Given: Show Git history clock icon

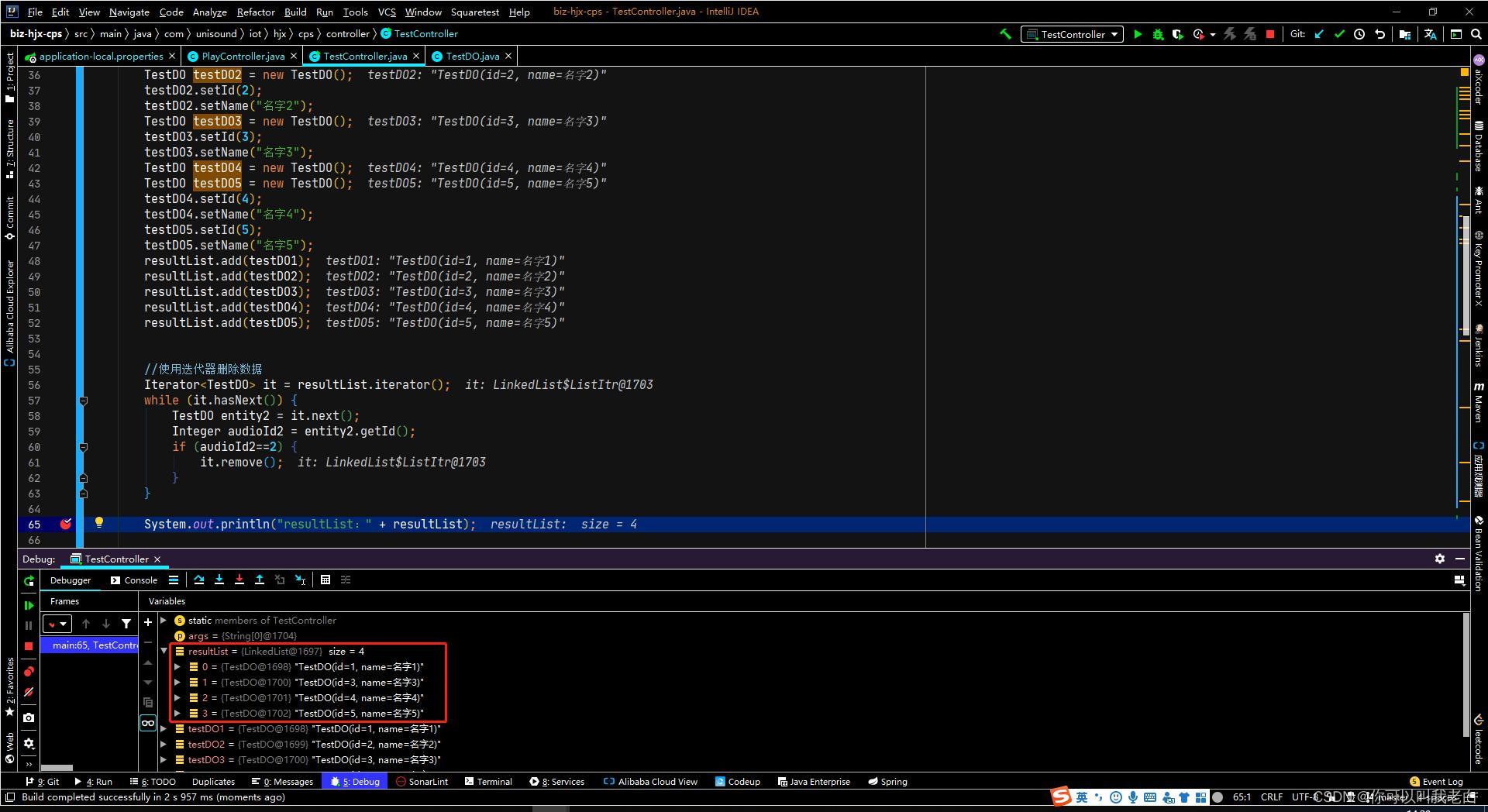Looking at the screenshot, I should (1359, 34).
